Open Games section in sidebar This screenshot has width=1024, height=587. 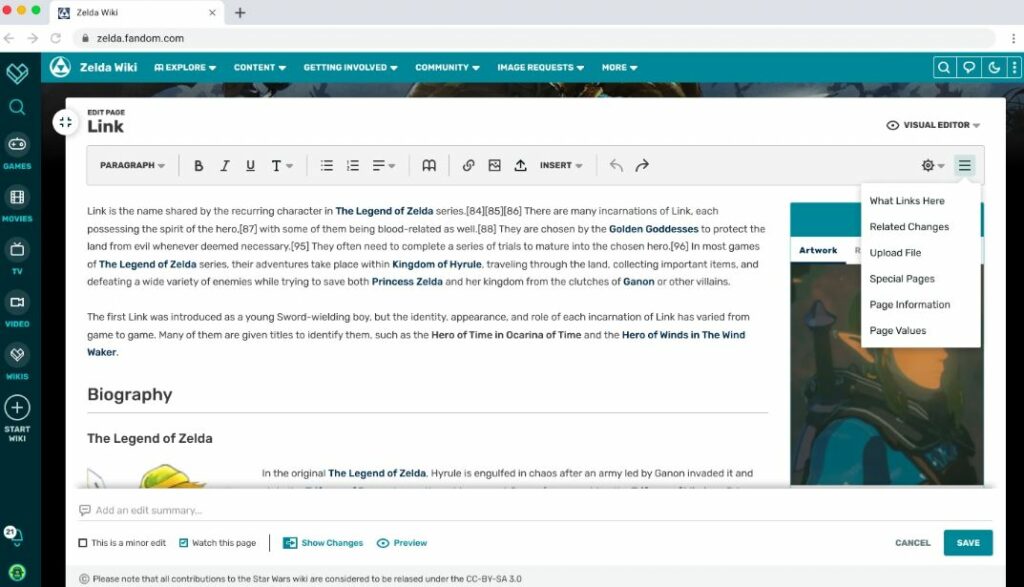click(17, 152)
